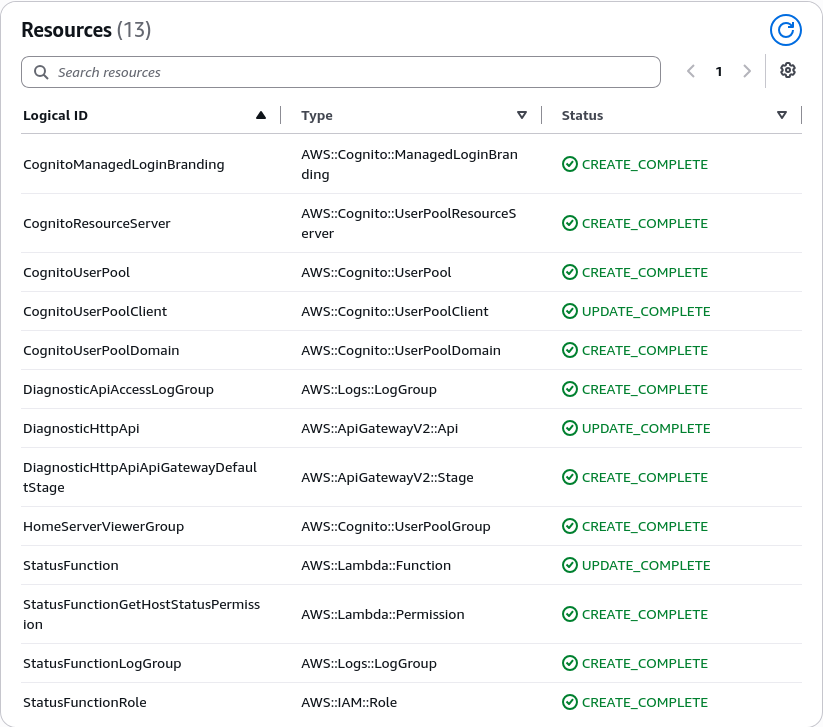
Task: Click AWS::Cognito::UserPool type cell
Action: pos(376,272)
